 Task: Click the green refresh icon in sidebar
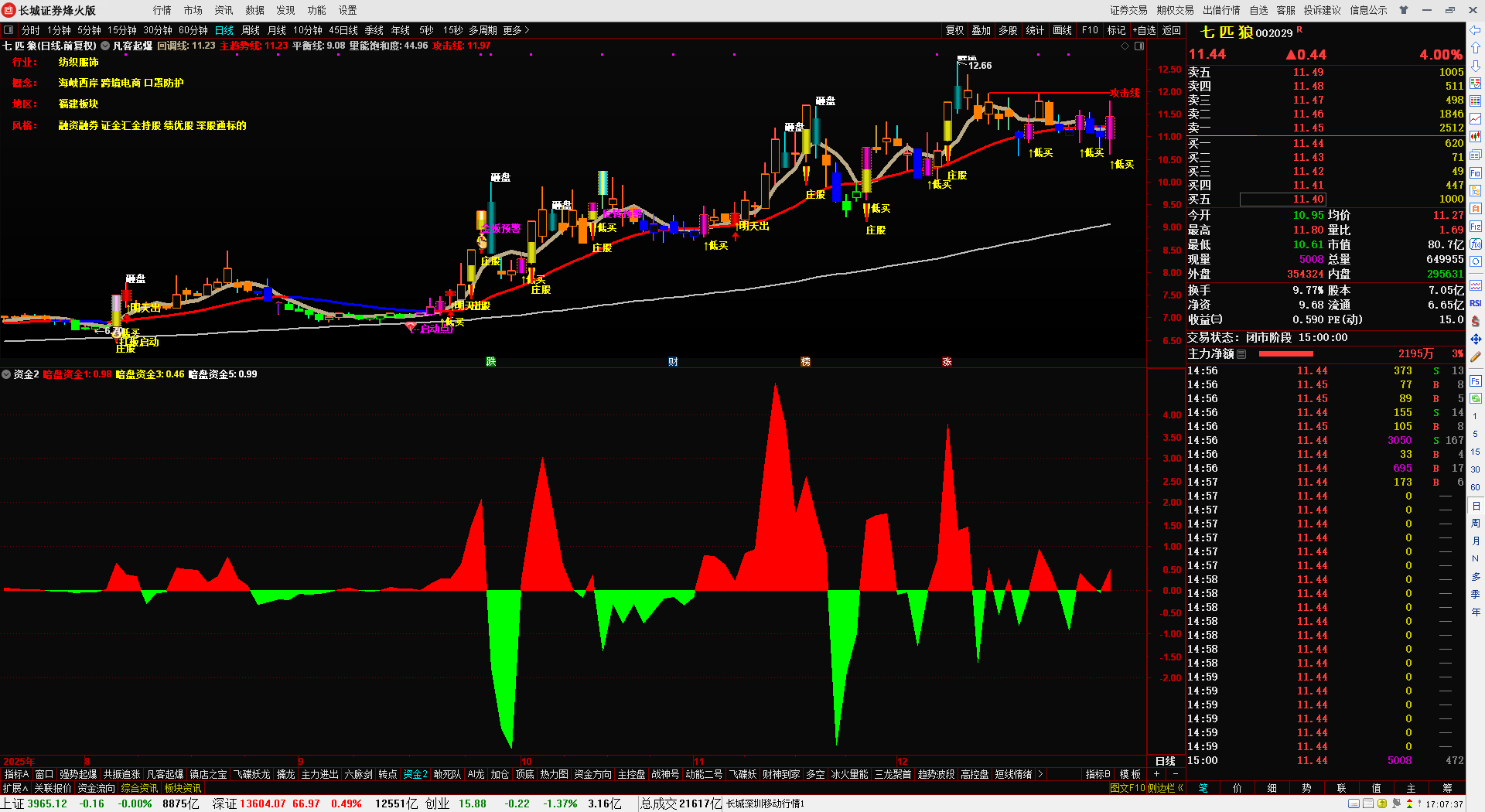pos(1476,399)
